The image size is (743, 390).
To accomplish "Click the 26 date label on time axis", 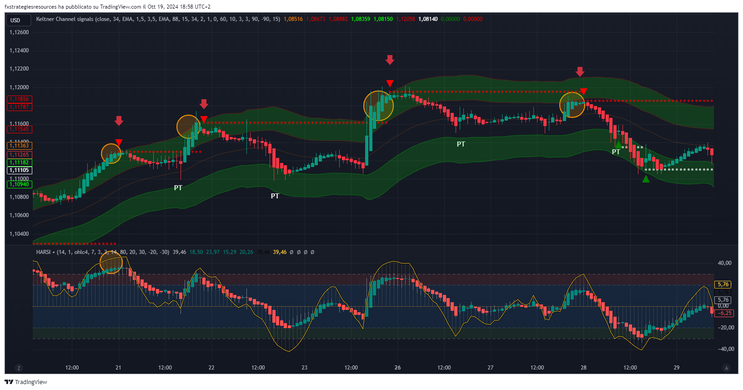I will point(397,368).
